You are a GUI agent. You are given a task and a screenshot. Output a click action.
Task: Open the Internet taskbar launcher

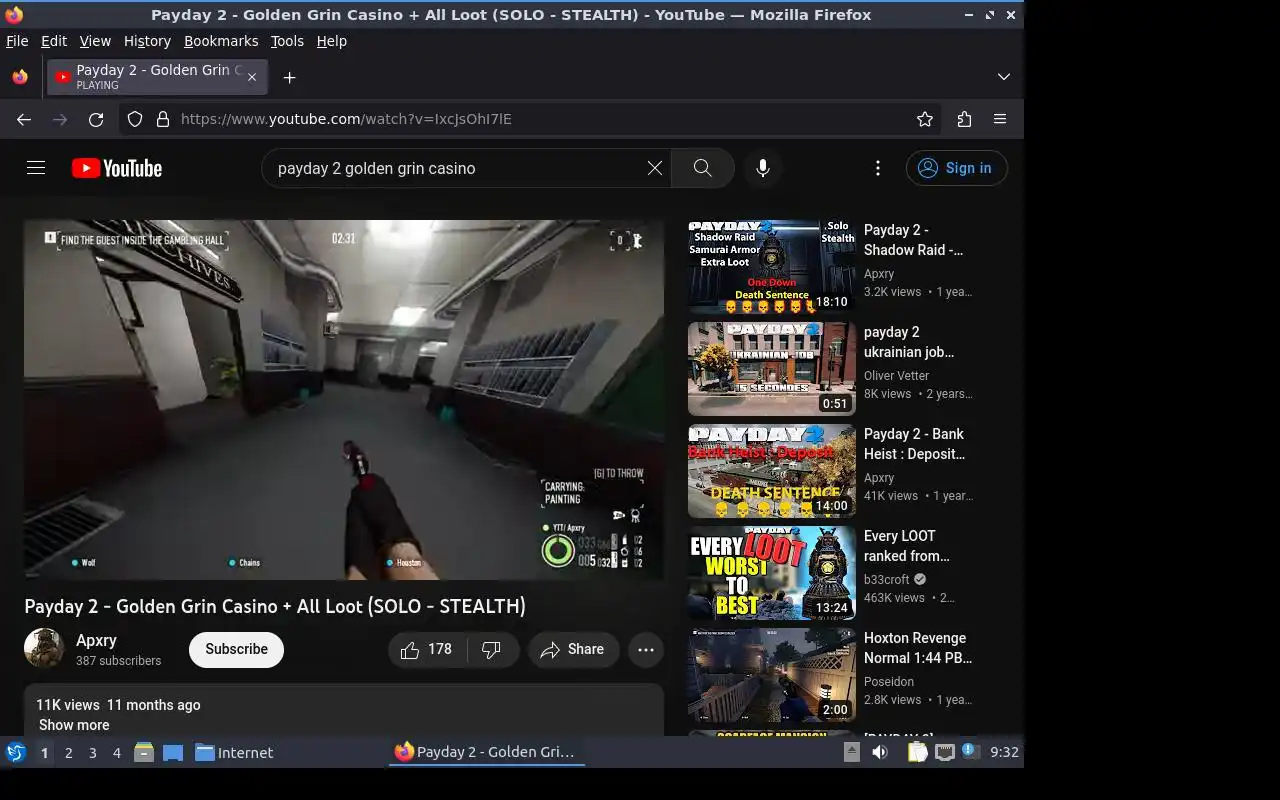point(234,753)
